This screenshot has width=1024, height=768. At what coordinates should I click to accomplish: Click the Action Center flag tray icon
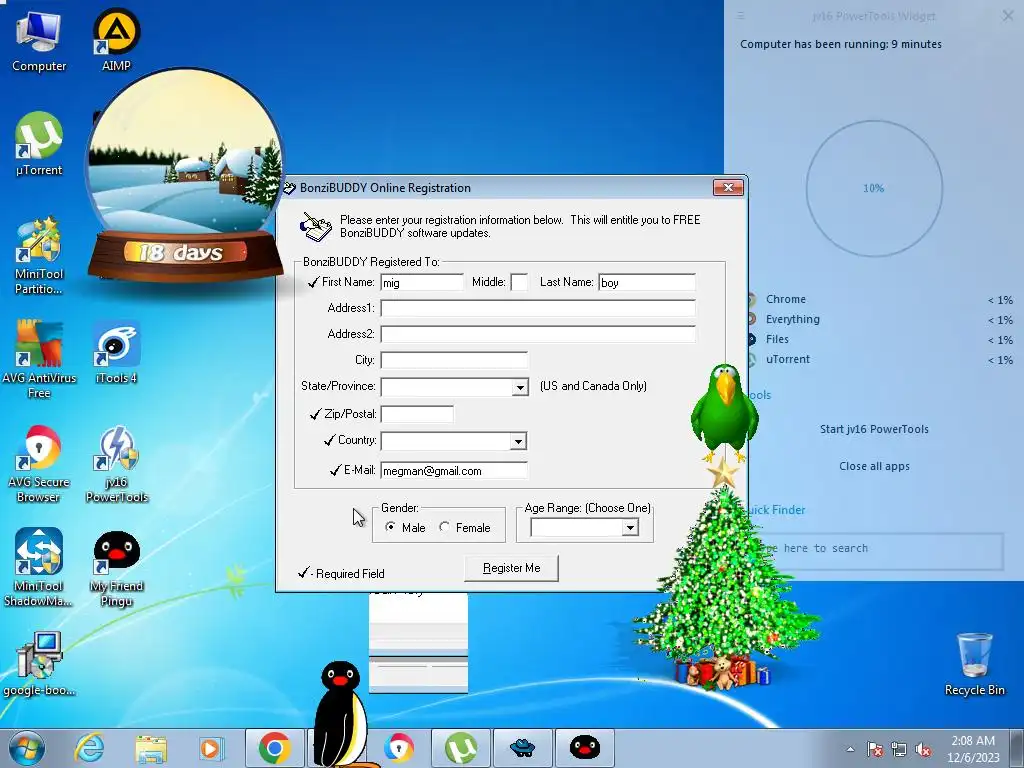(875, 749)
